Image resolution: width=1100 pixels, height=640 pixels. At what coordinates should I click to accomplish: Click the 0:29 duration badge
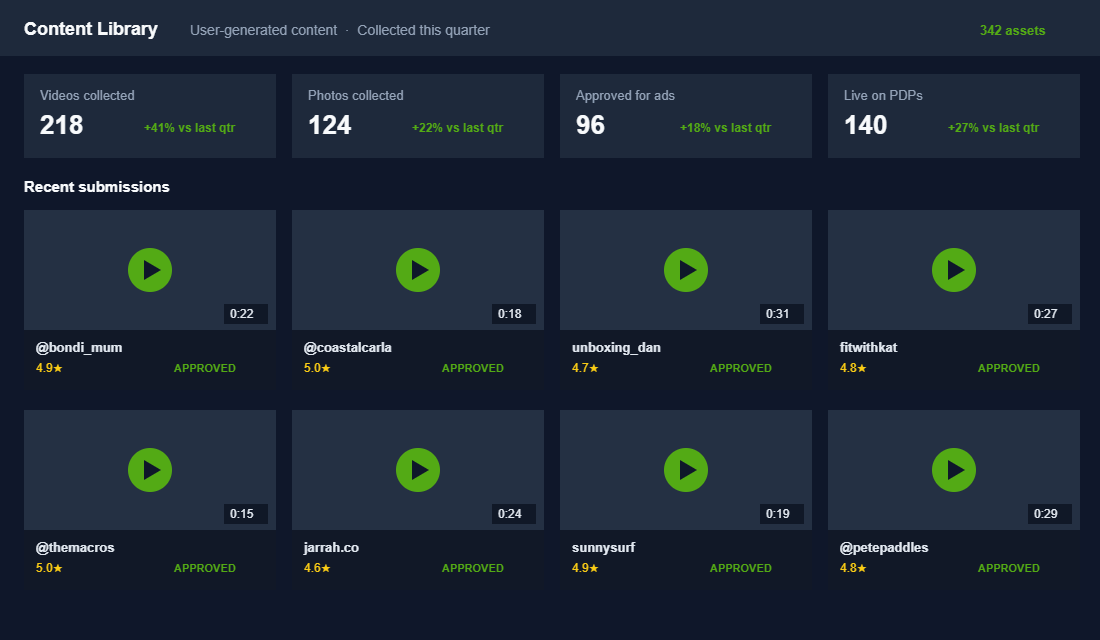pos(1049,514)
